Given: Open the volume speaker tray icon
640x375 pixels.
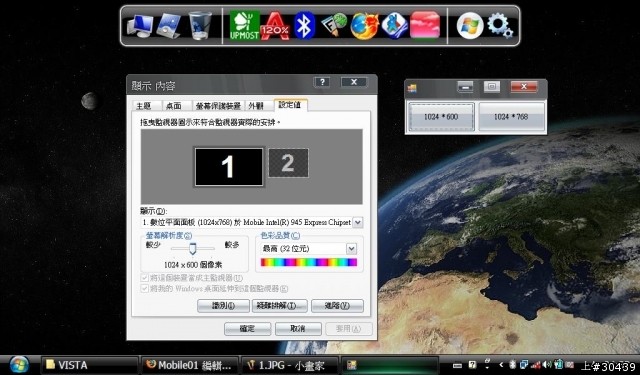Looking at the screenshot, I should tap(547, 365).
